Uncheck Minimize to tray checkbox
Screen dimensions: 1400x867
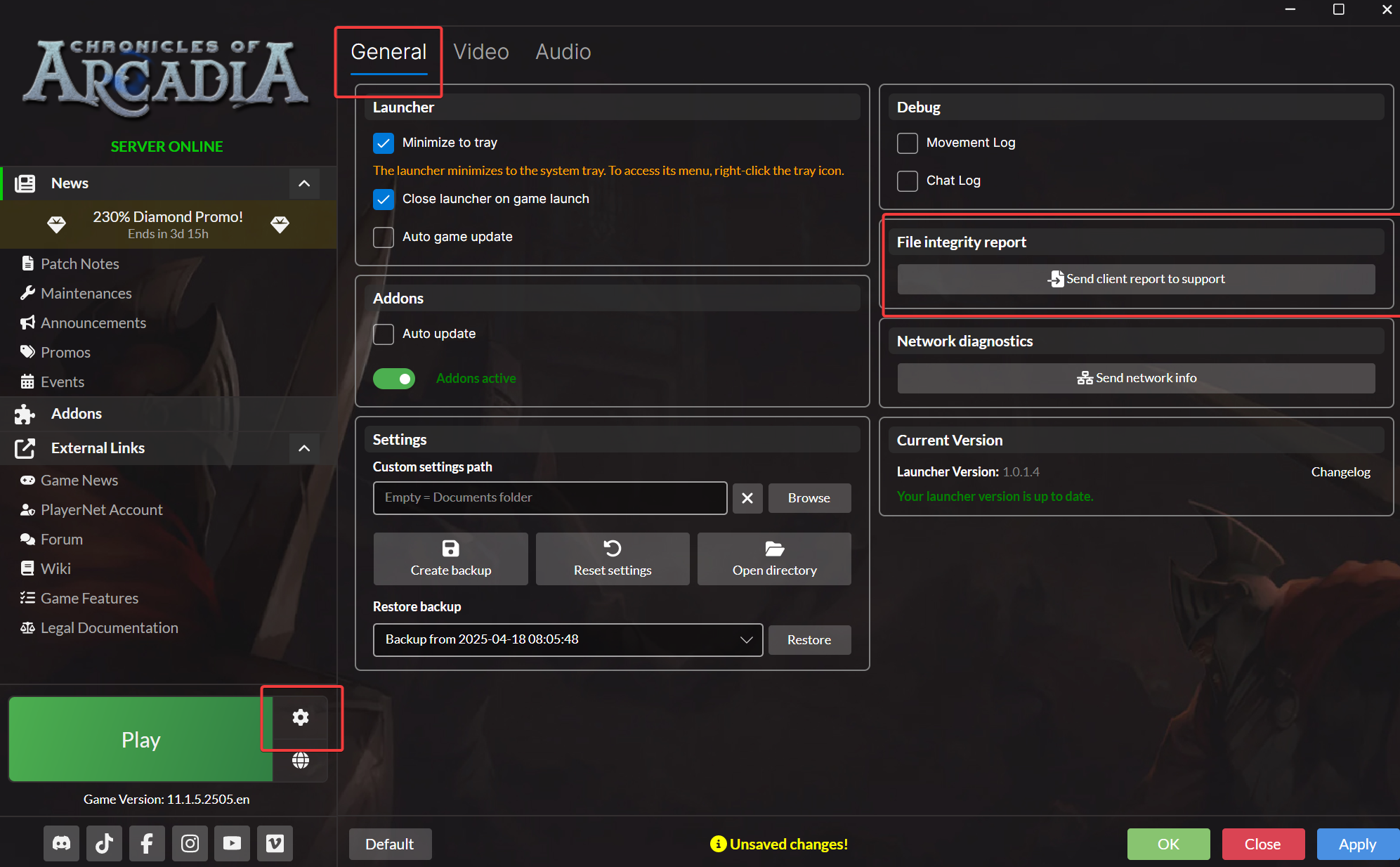[384, 143]
